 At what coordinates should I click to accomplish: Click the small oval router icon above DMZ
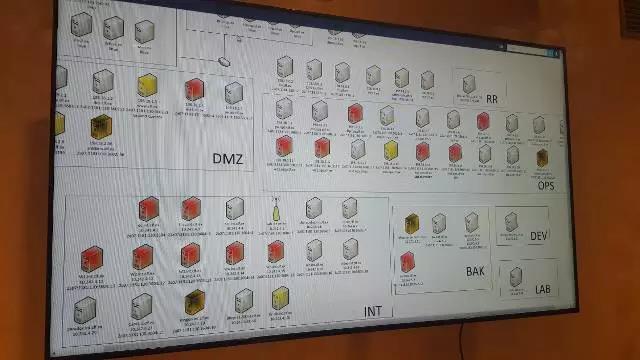point(224,62)
